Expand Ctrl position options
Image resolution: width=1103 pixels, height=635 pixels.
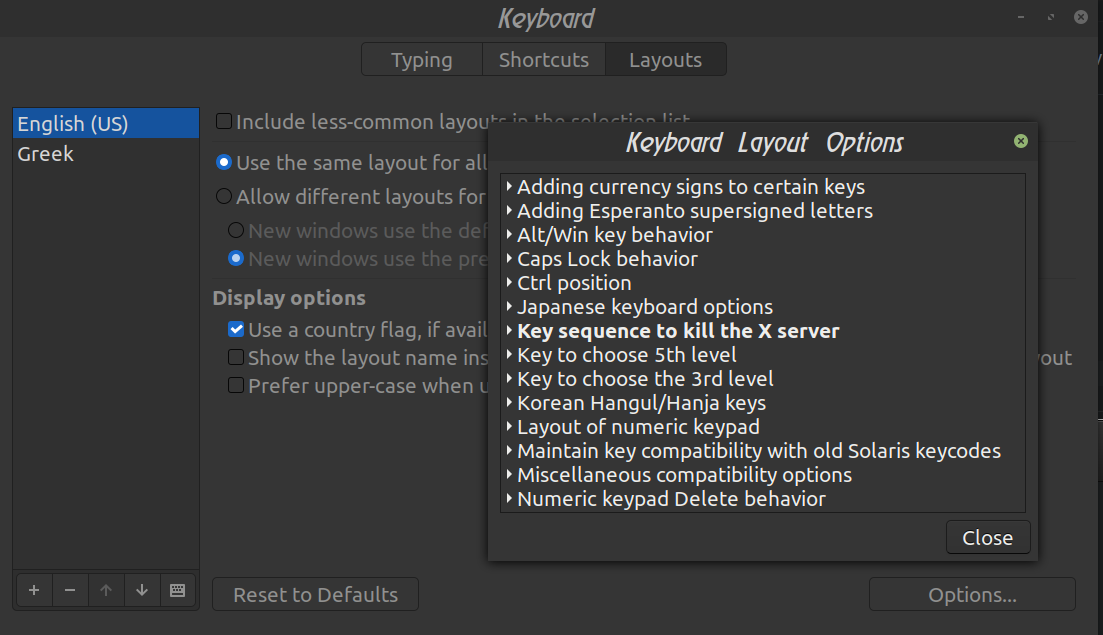tap(509, 282)
